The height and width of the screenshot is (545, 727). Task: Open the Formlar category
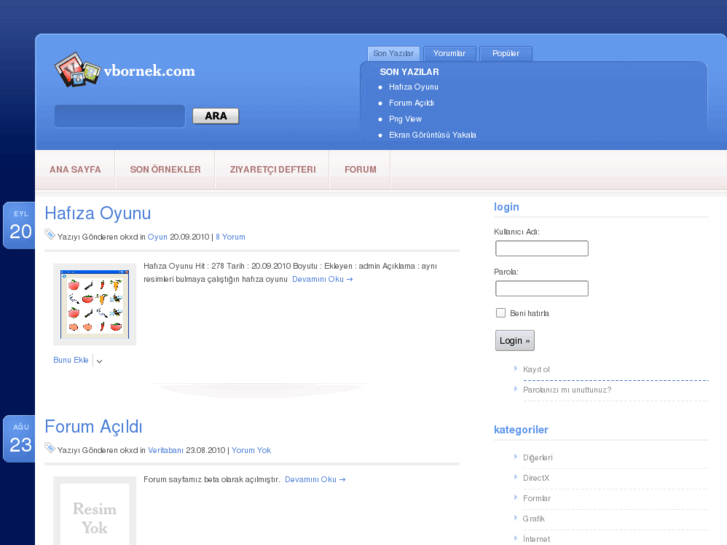click(x=536, y=498)
